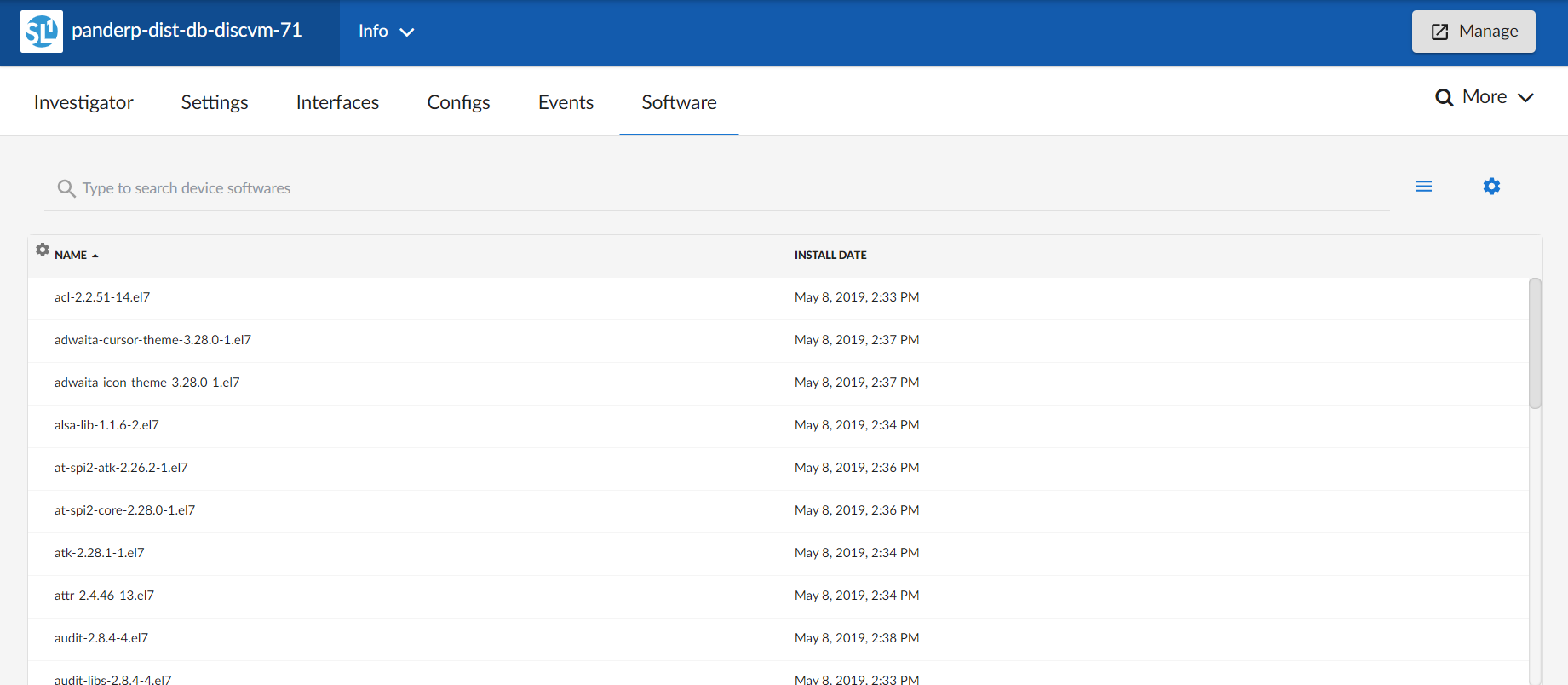
Task: Sort by INSTALL DATE column header
Action: tap(830, 256)
